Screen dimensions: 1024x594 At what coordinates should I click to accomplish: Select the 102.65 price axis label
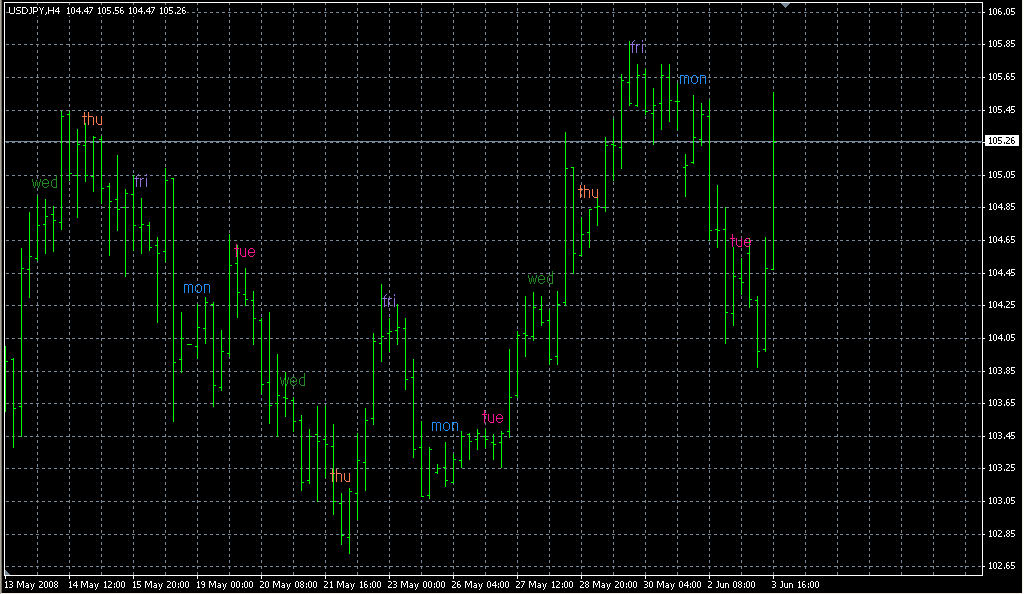tap(1001, 566)
